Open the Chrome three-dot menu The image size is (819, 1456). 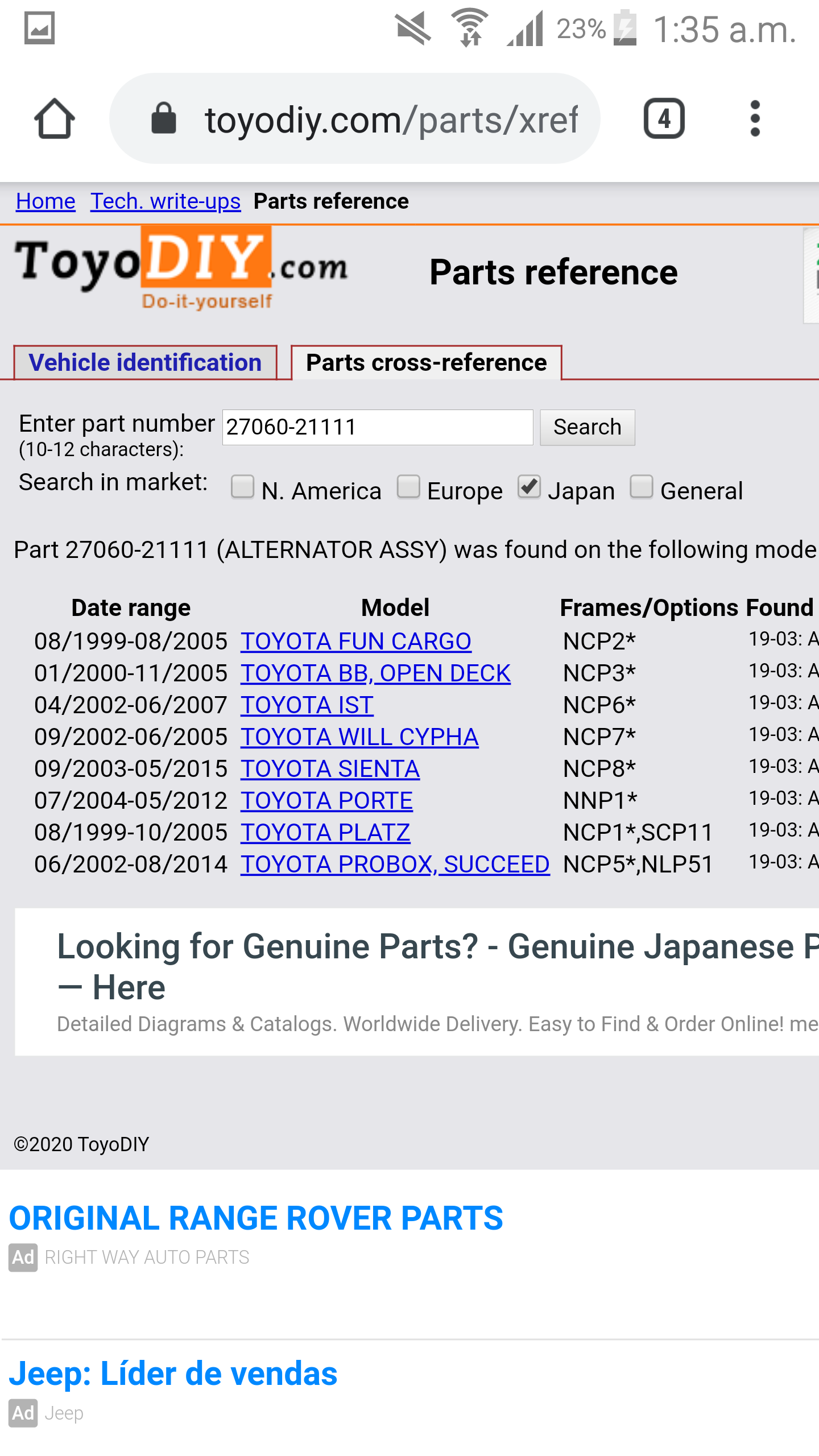pos(755,118)
